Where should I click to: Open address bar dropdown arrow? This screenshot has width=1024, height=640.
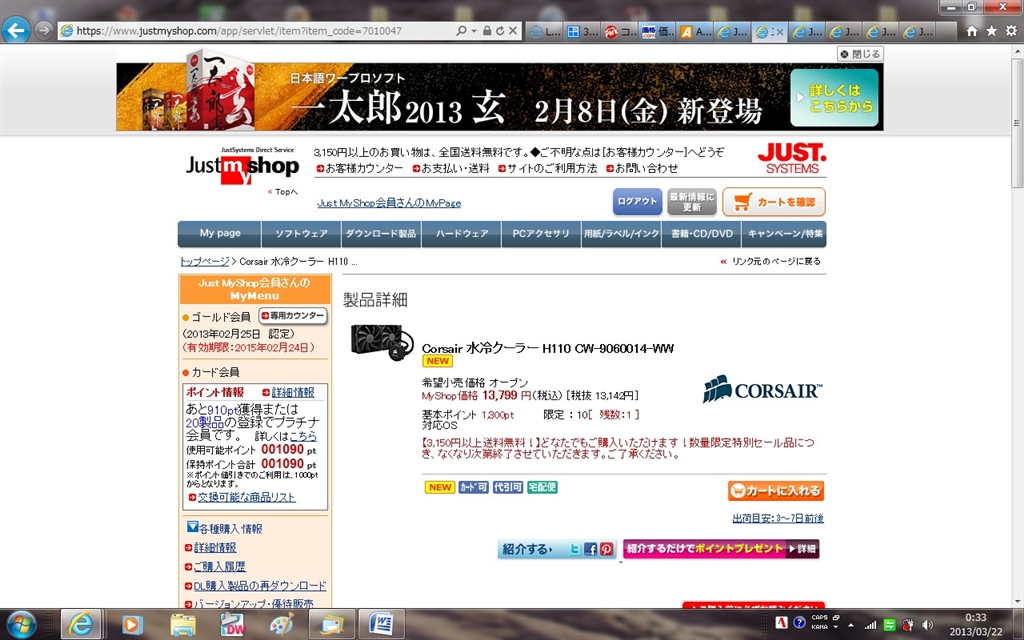[x=473, y=31]
